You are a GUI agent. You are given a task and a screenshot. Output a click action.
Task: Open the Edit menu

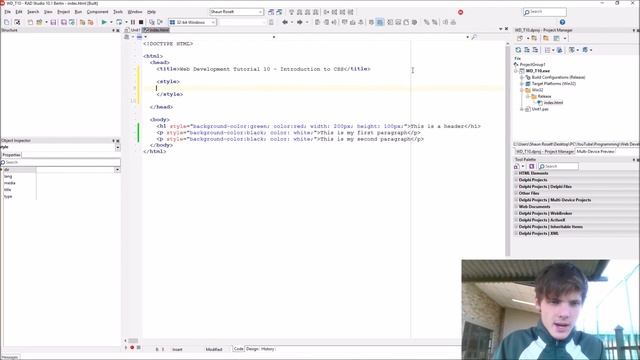coord(19,12)
